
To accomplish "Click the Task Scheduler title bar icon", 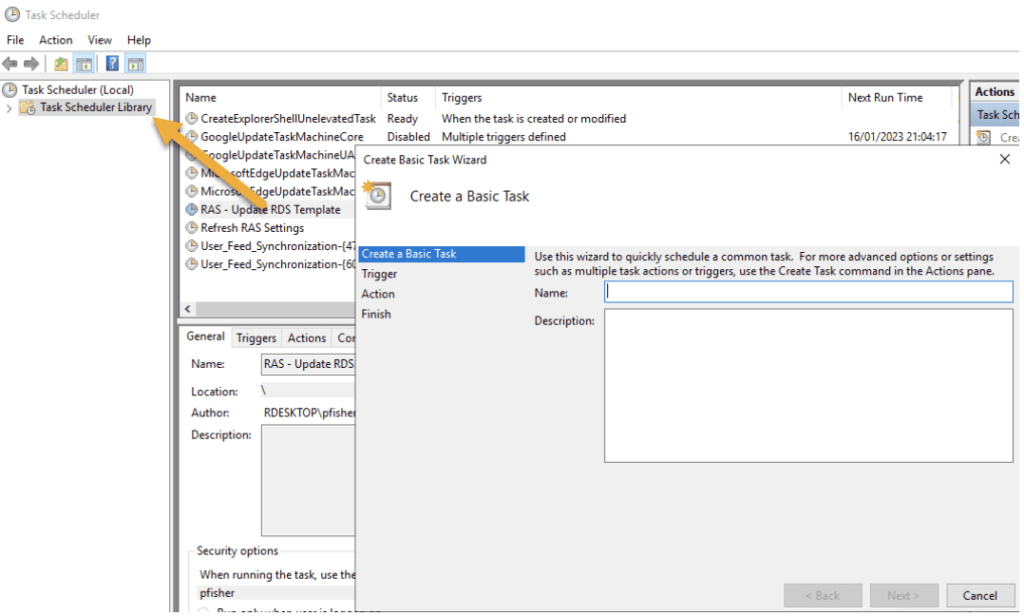I will click(12, 14).
